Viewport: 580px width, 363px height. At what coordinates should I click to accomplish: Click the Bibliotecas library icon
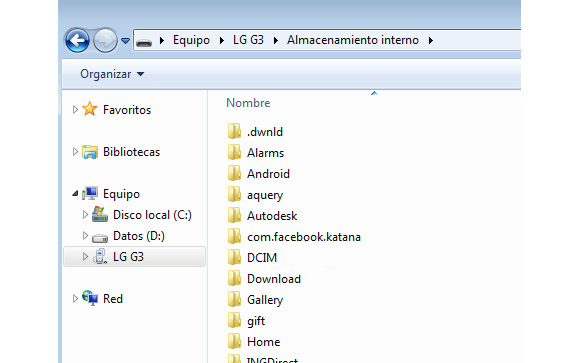coord(90,152)
